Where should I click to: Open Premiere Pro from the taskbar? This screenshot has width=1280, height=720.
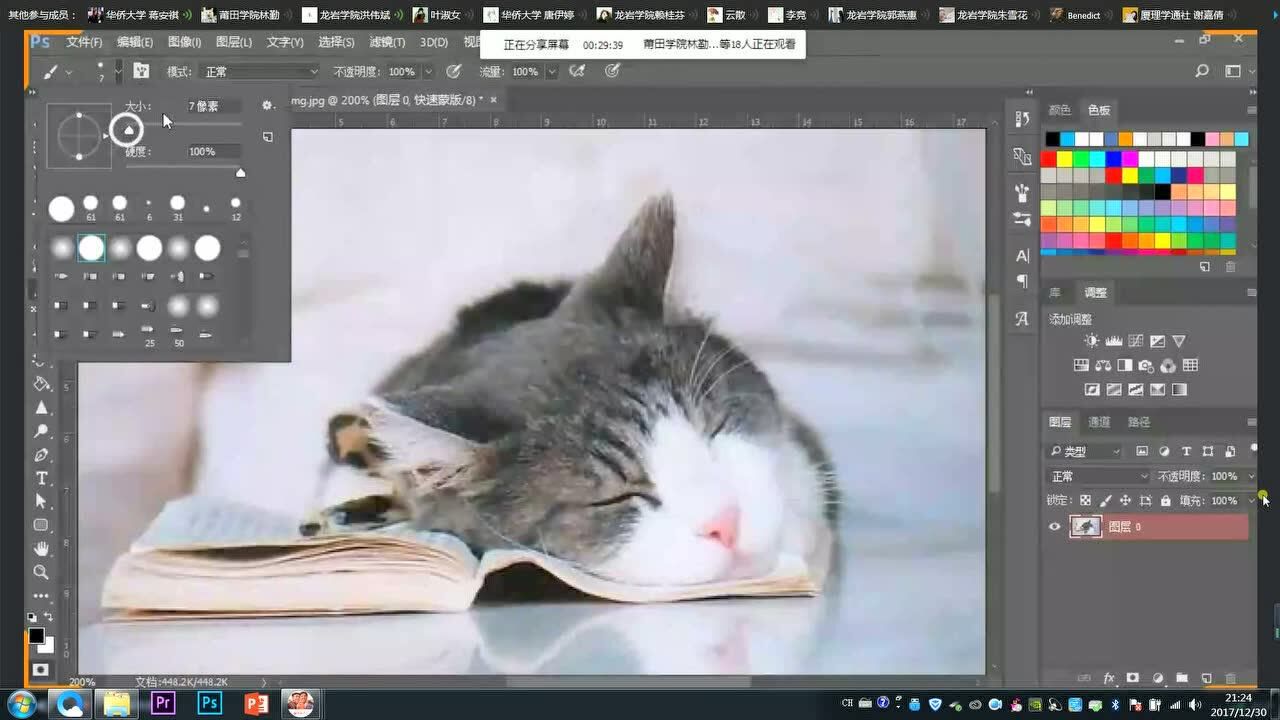163,703
